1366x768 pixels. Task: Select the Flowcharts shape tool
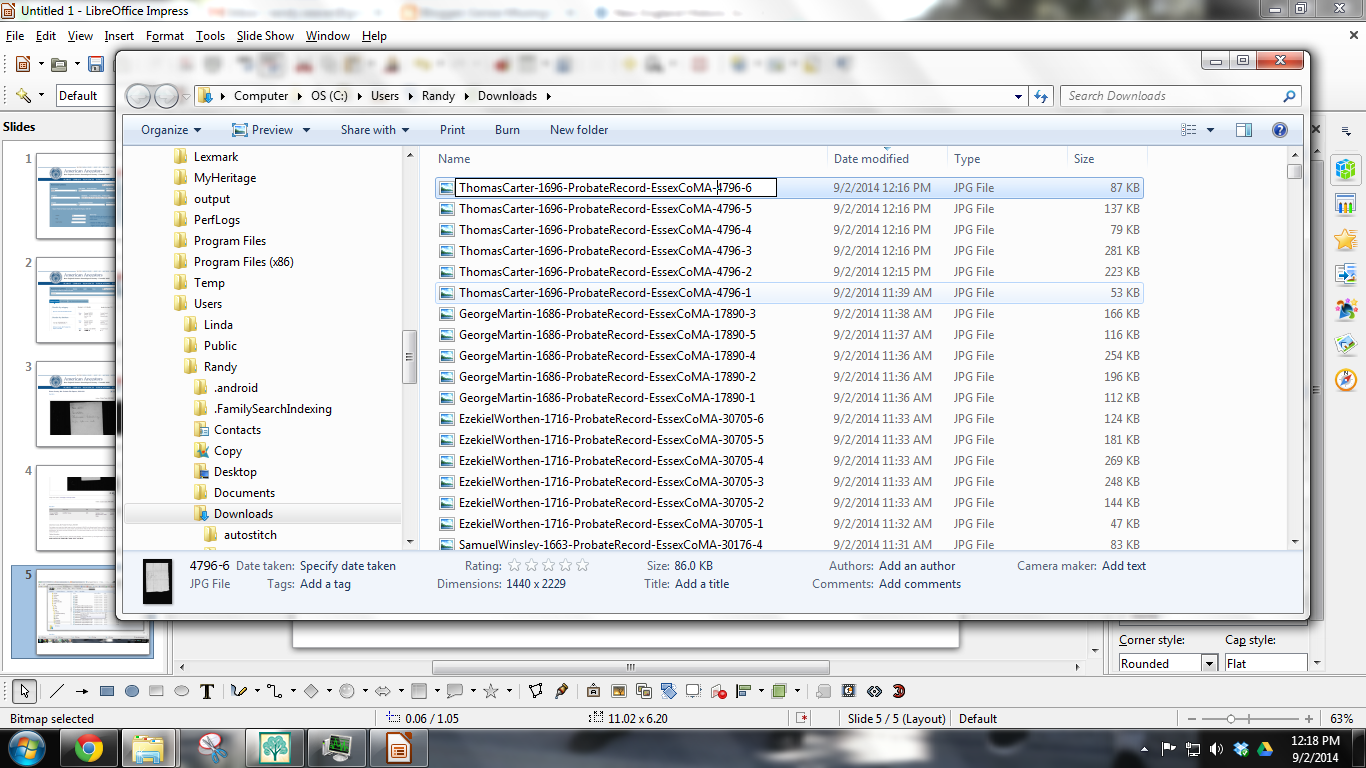pyautogui.click(x=419, y=690)
